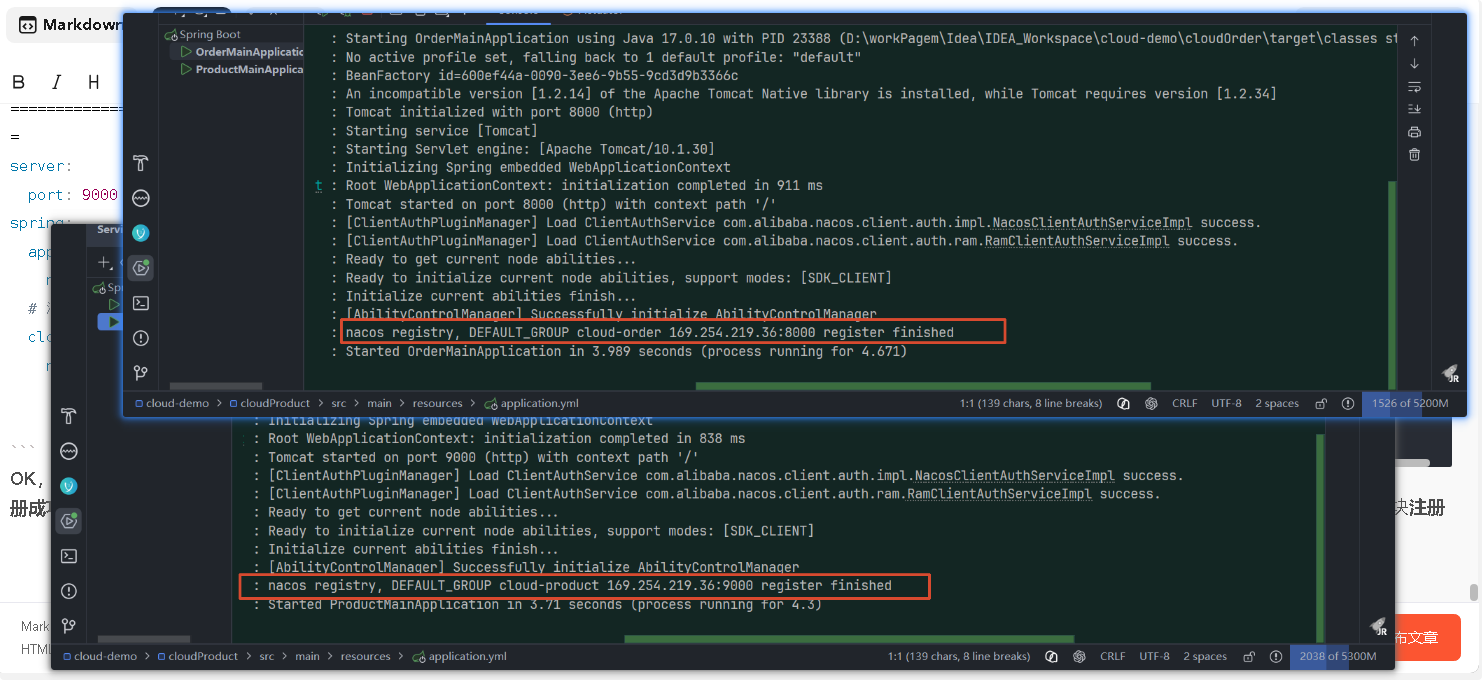This screenshot has height=680, width=1482.
Task: Open Terminal in upper IDE sidebar
Action: click(x=140, y=303)
